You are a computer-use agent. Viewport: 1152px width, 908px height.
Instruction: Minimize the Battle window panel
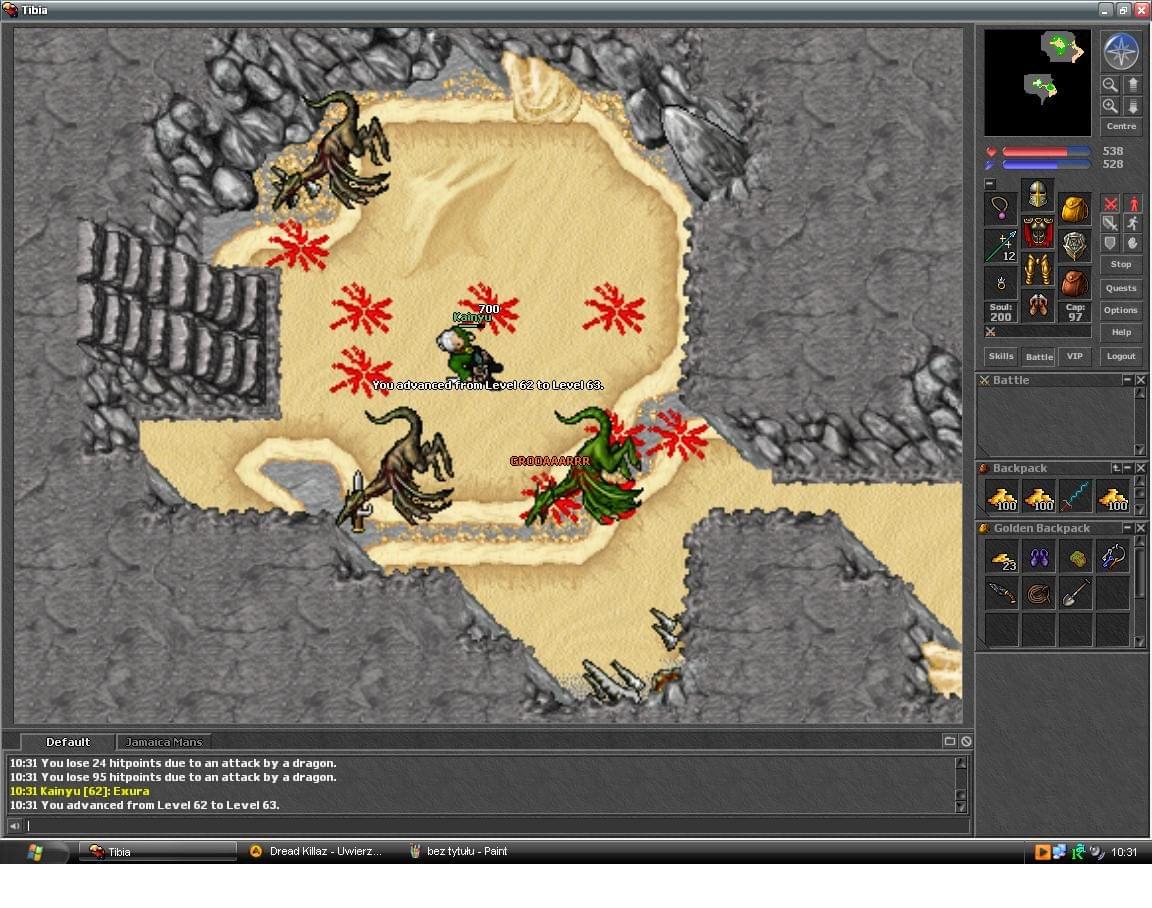click(1127, 380)
